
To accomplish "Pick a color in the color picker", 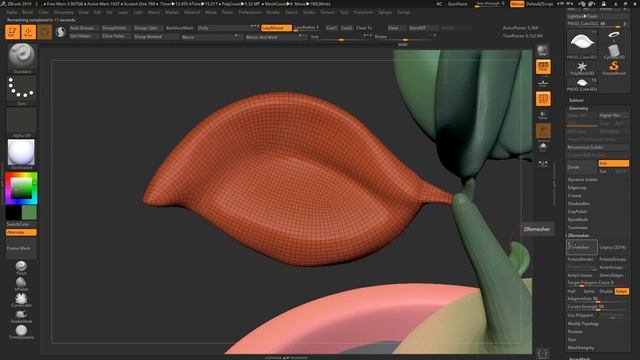I will click(x=21, y=188).
